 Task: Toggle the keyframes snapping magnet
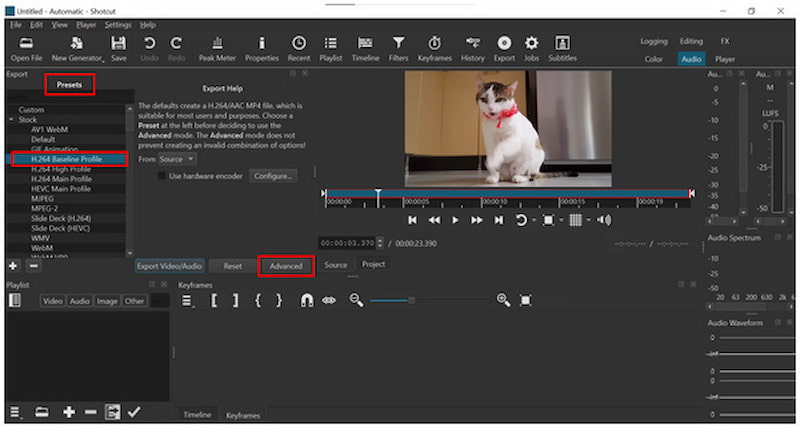pyautogui.click(x=305, y=300)
